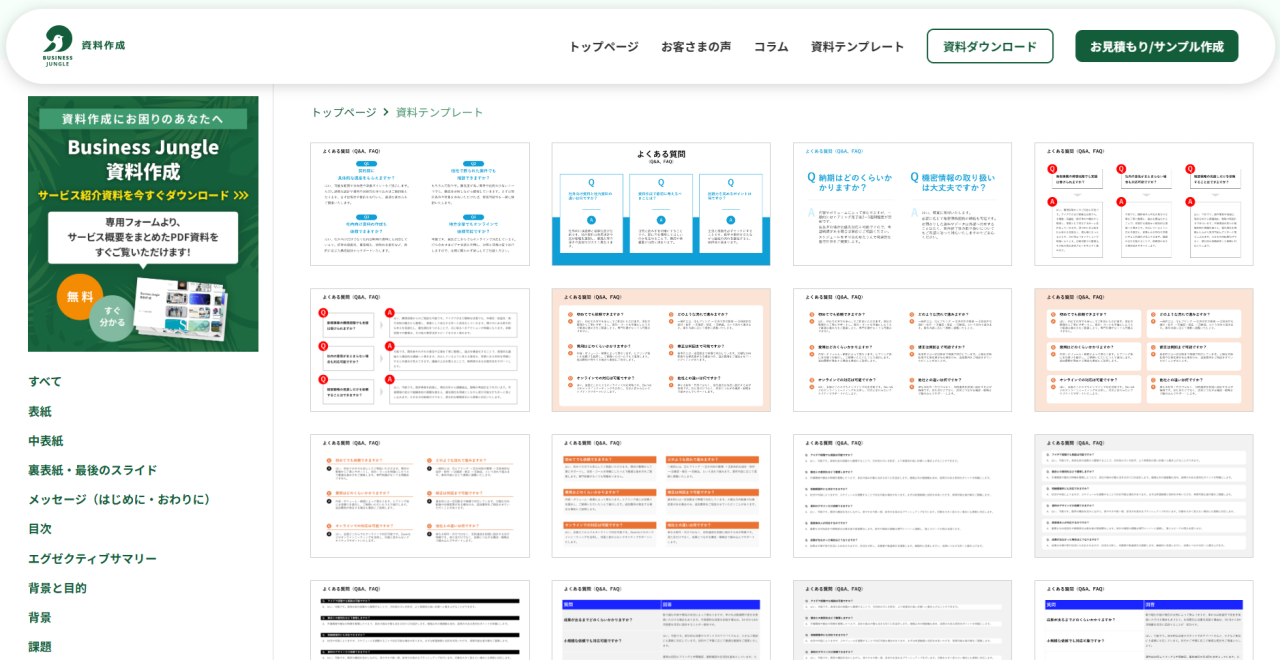Select the すべて category in sidebar
1280x660 pixels.
tap(45, 381)
